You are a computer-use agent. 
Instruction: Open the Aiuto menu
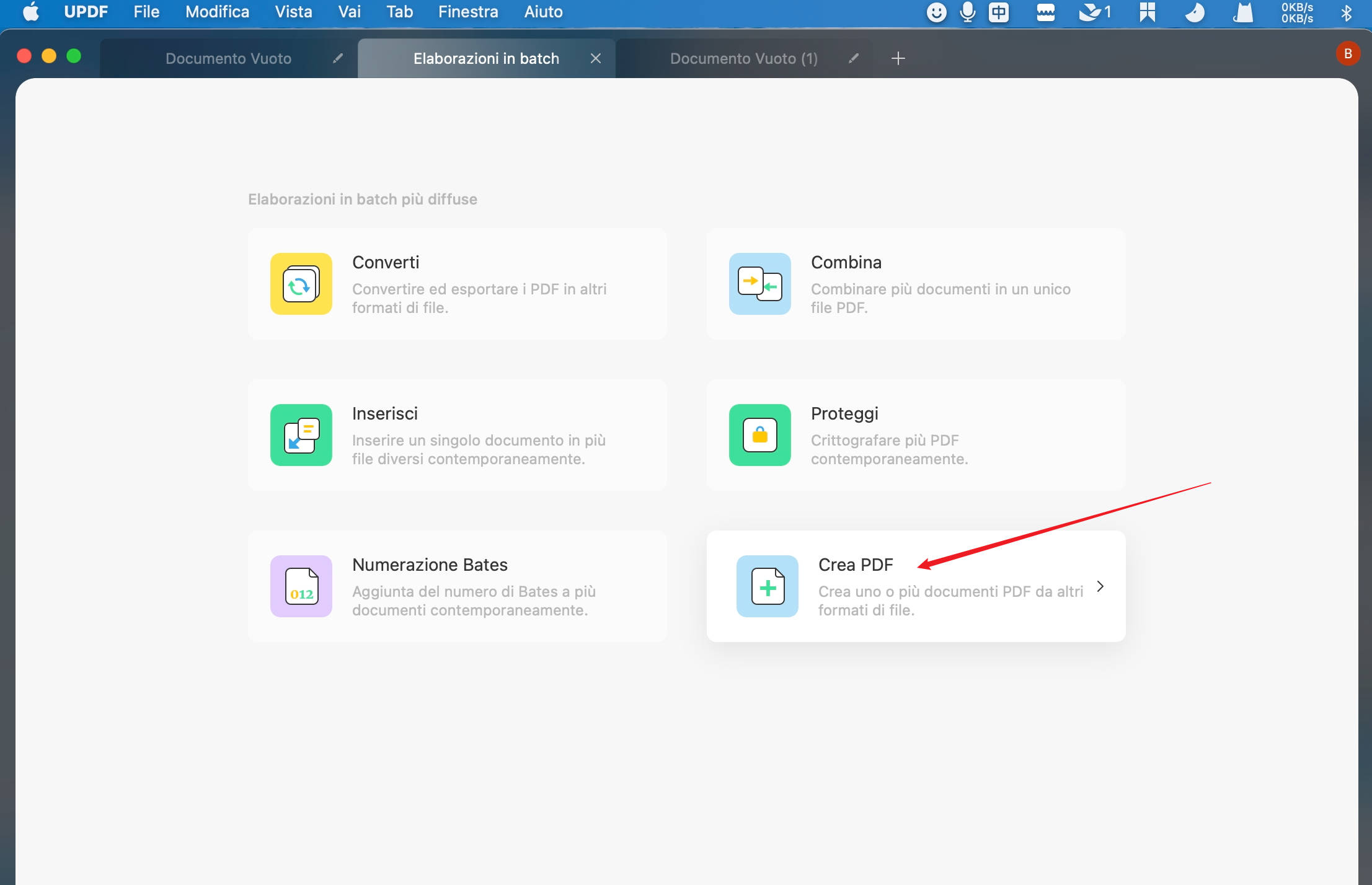543,12
